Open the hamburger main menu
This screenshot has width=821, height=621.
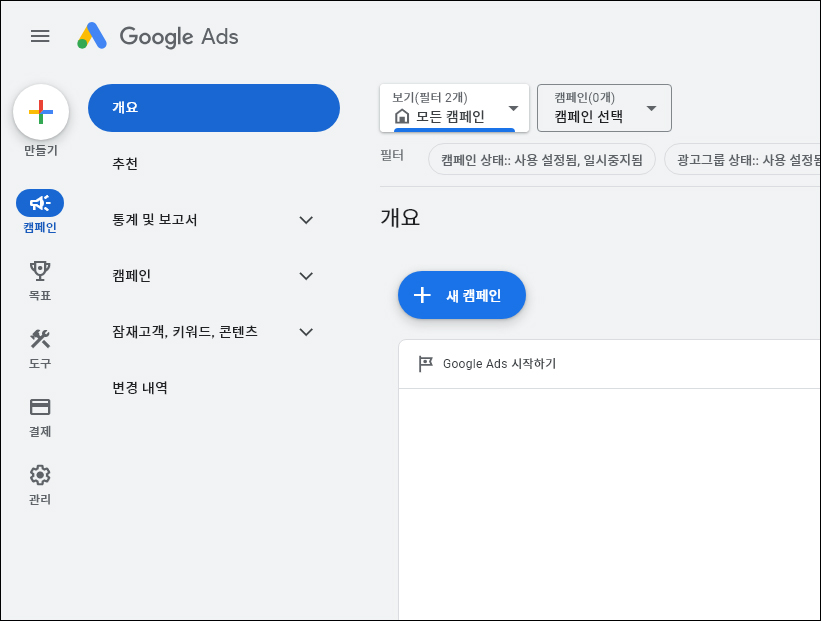click(40, 37)
